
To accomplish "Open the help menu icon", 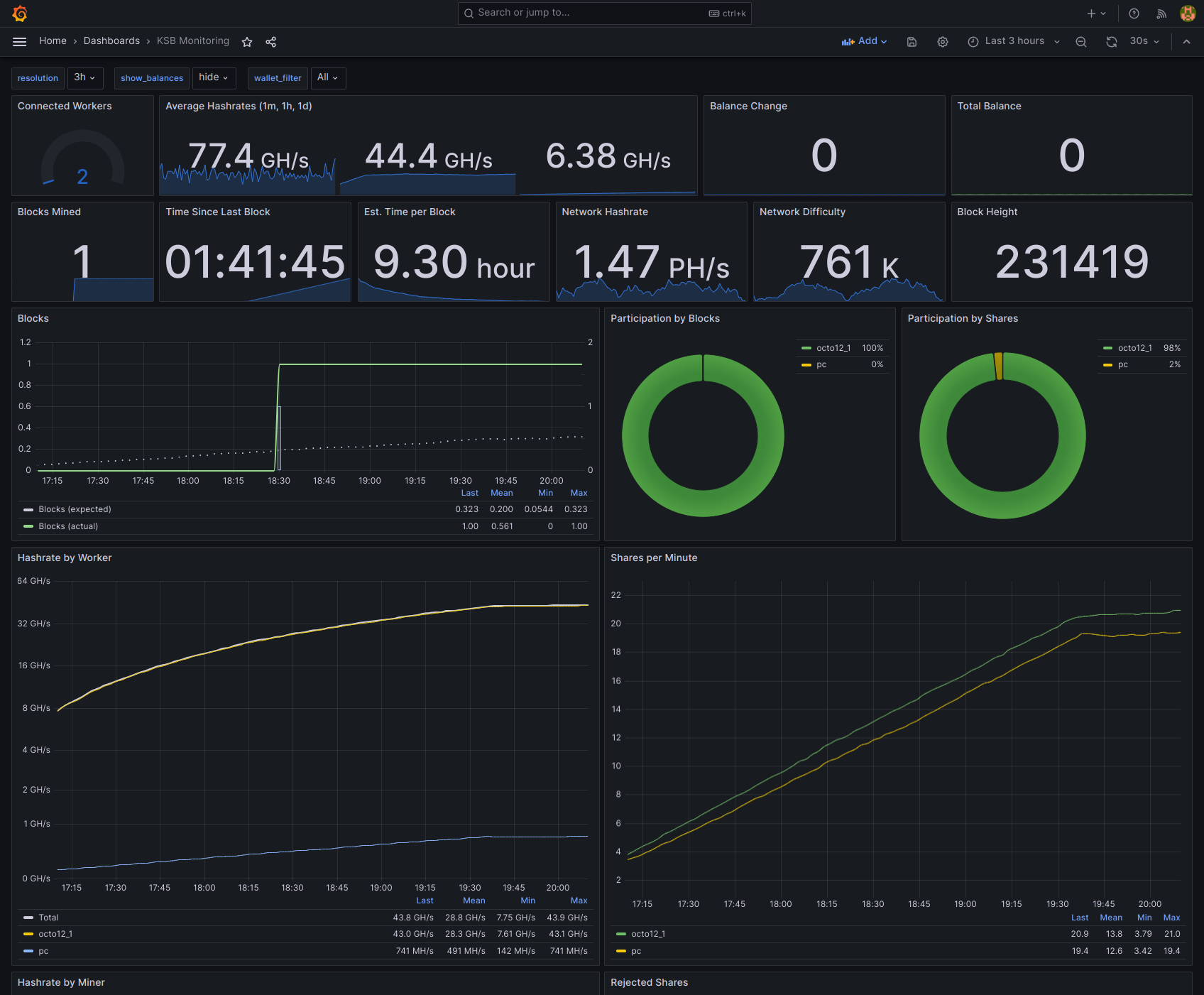I will (x=1134, y=13).
